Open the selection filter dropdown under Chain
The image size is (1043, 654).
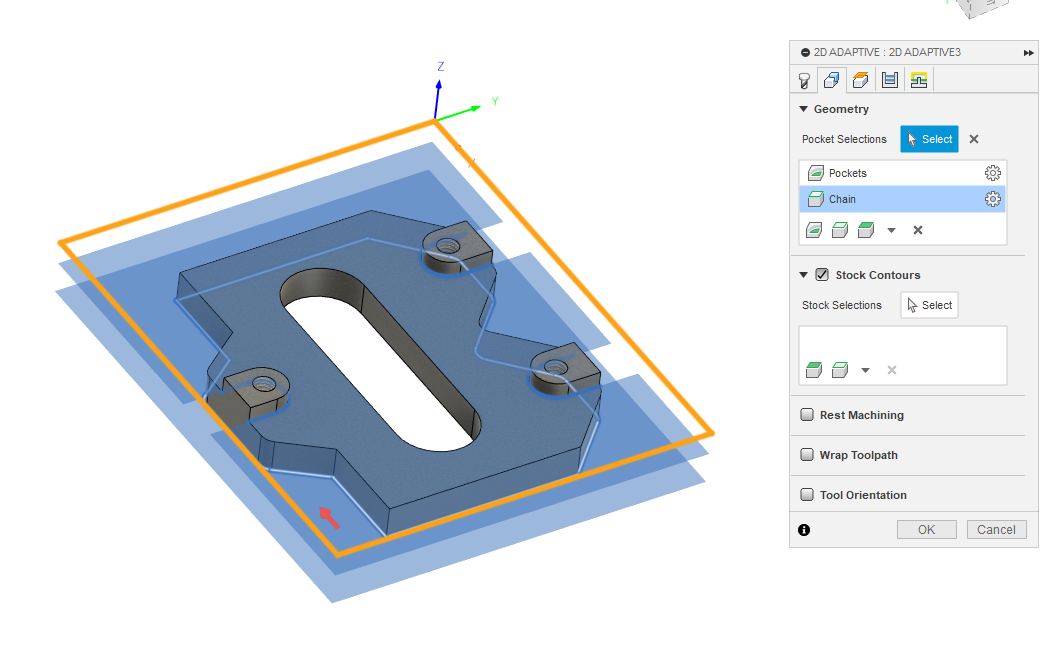[x=891, y=229]
